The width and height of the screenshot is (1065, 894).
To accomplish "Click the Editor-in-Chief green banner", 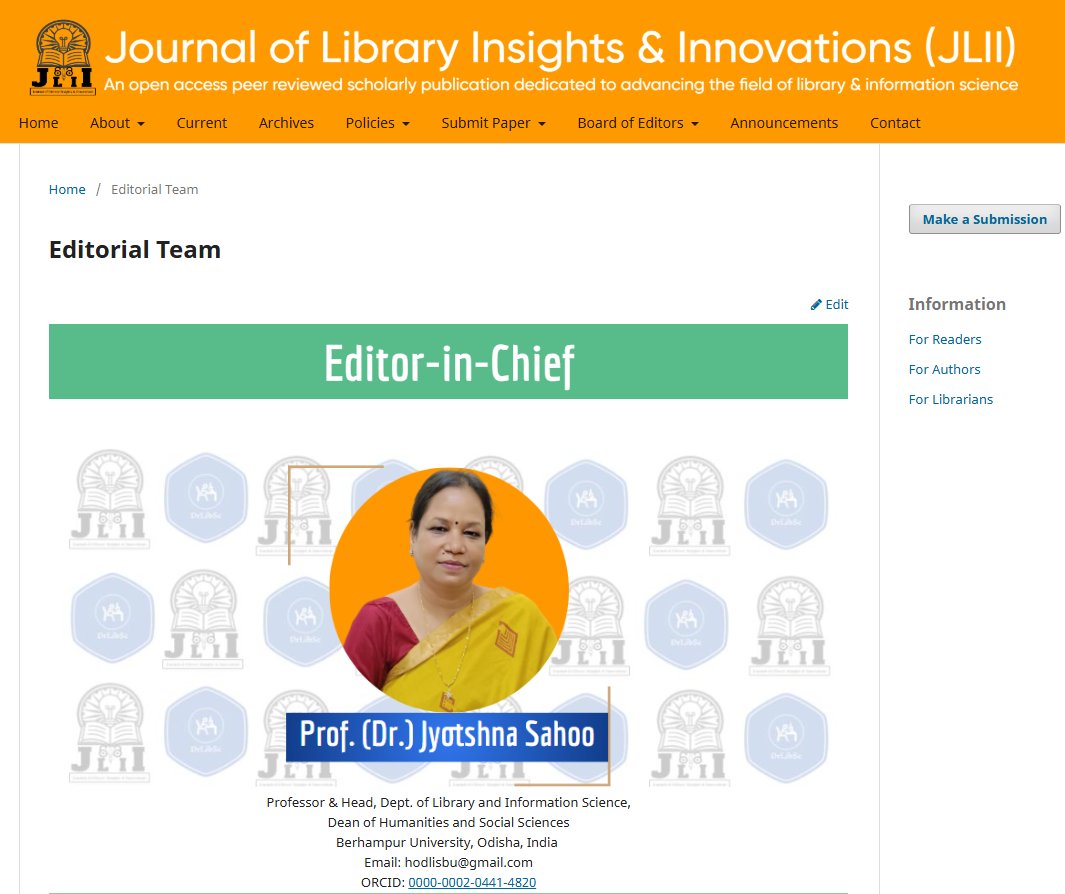I will [x=448, y=361].
